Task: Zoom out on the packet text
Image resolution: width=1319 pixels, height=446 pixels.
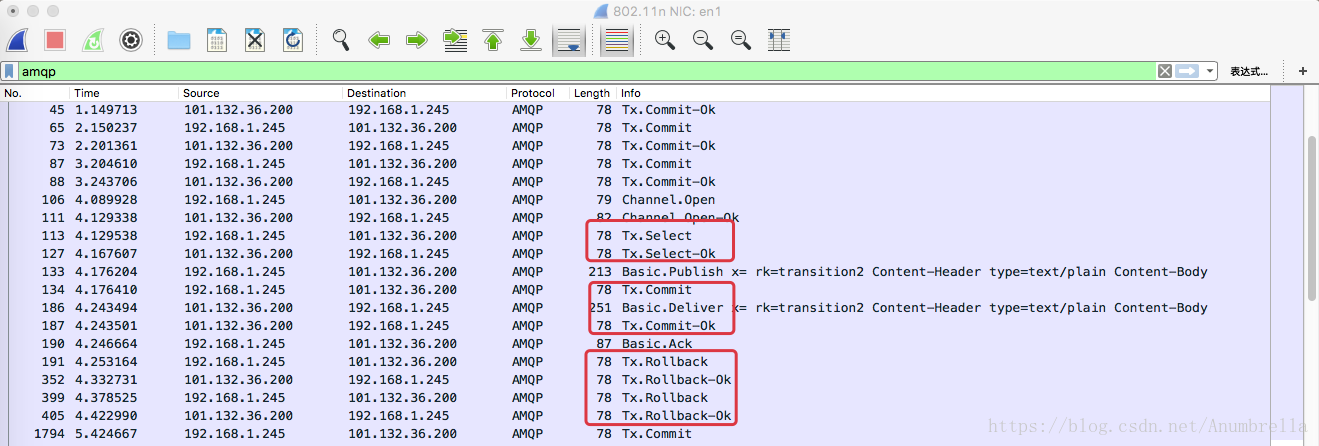Action: click(x=703, y=40)
